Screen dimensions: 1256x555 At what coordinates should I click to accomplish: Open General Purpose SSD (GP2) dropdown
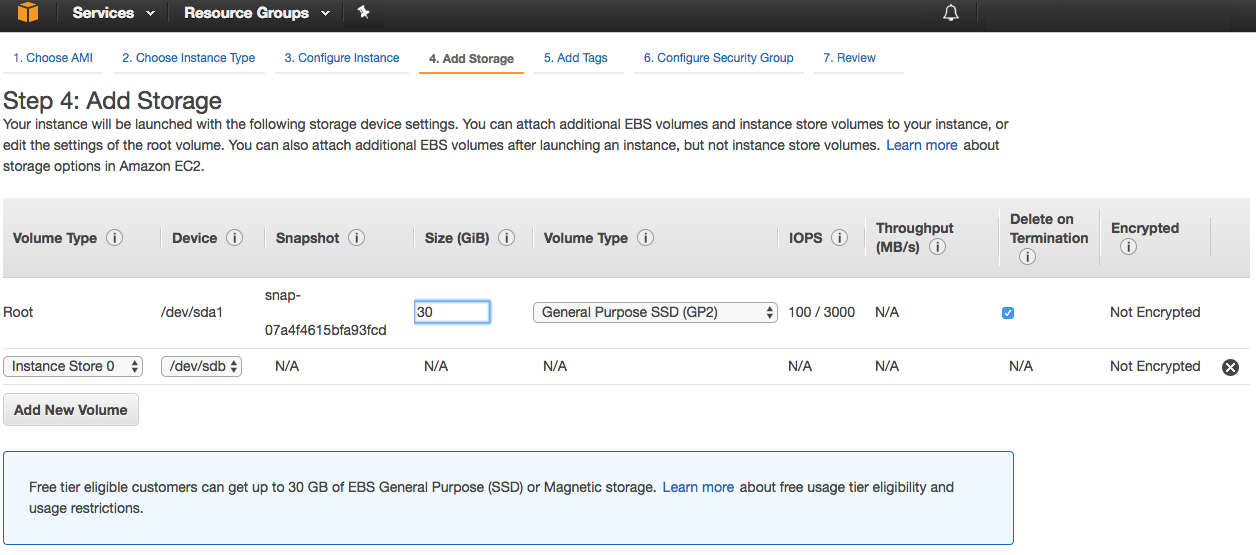click(655, 313)
